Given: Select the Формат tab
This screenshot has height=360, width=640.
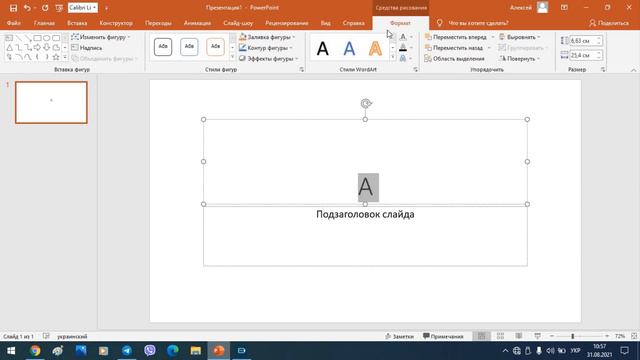Looking at the screenshot, I should click(400, 23).
